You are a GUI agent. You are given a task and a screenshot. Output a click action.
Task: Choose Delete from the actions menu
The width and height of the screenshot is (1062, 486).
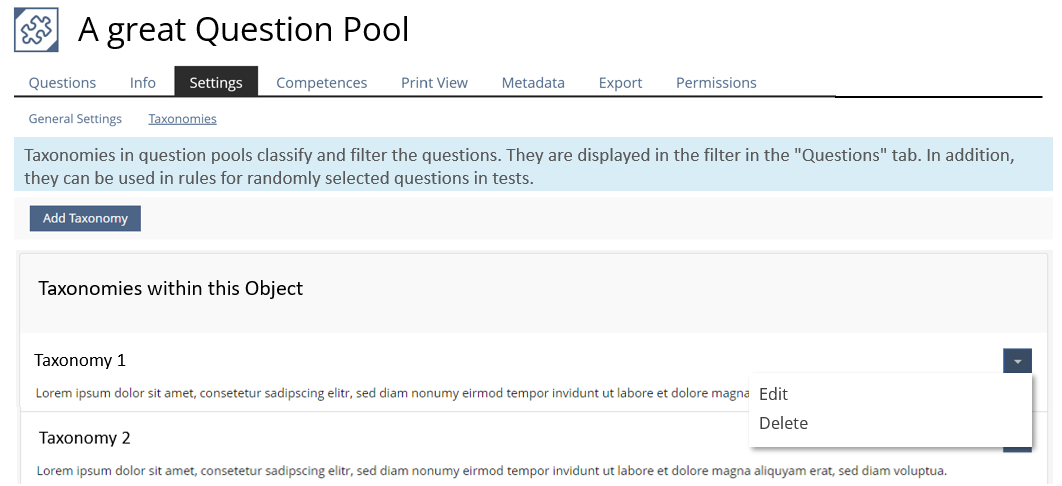click(x=783, y=423)
